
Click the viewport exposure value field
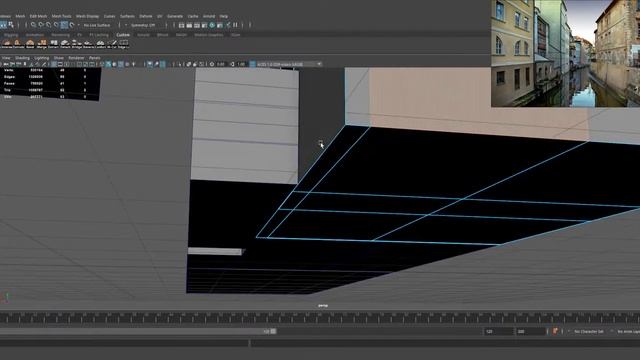click(x=221, y=64)
